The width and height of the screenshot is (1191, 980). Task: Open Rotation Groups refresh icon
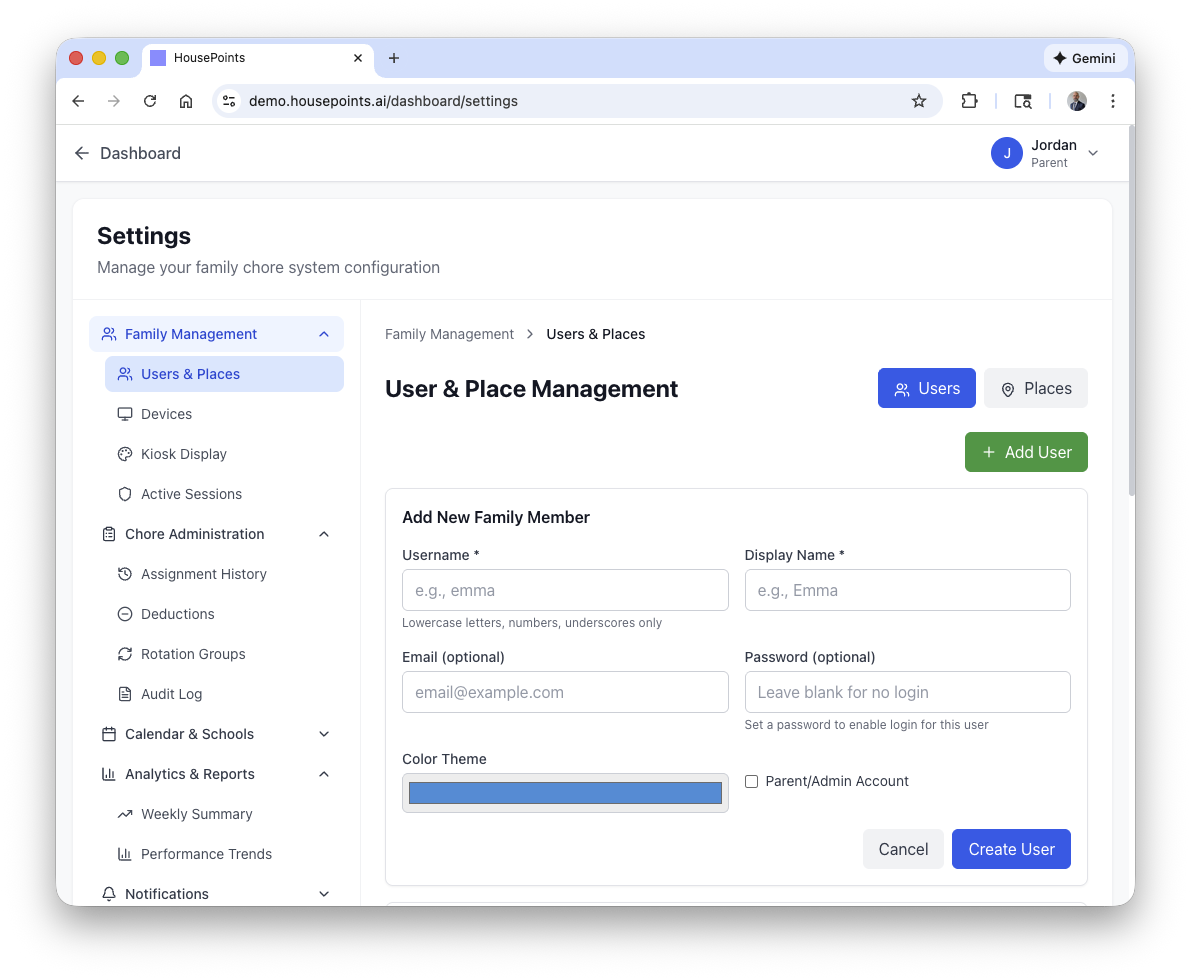125,654
